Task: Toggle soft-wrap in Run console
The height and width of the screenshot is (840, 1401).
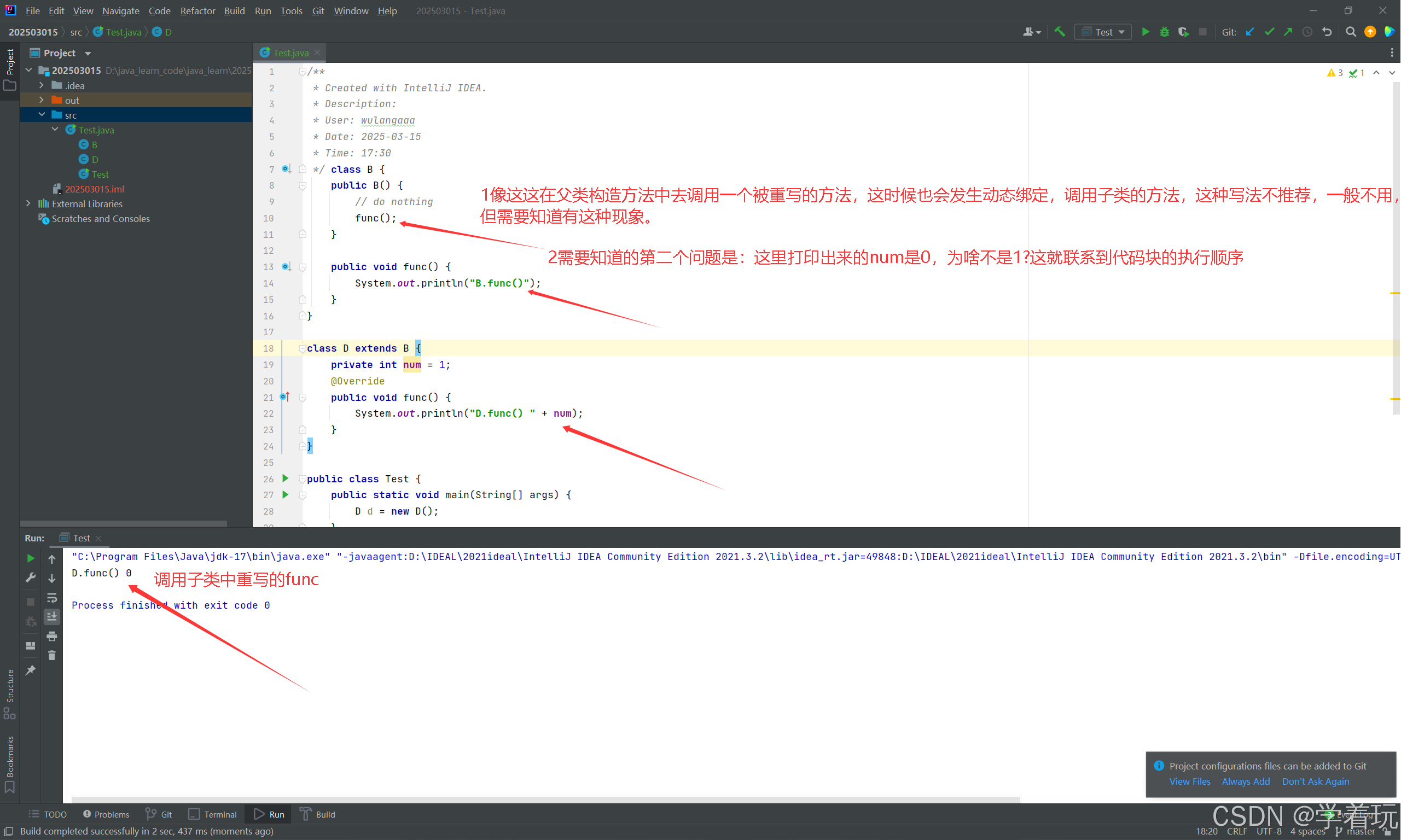Action: click(51, 598)
